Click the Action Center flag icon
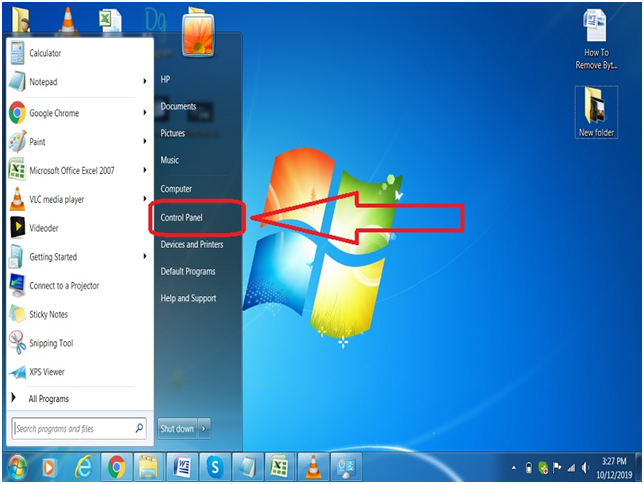 (x=557, y=467)
